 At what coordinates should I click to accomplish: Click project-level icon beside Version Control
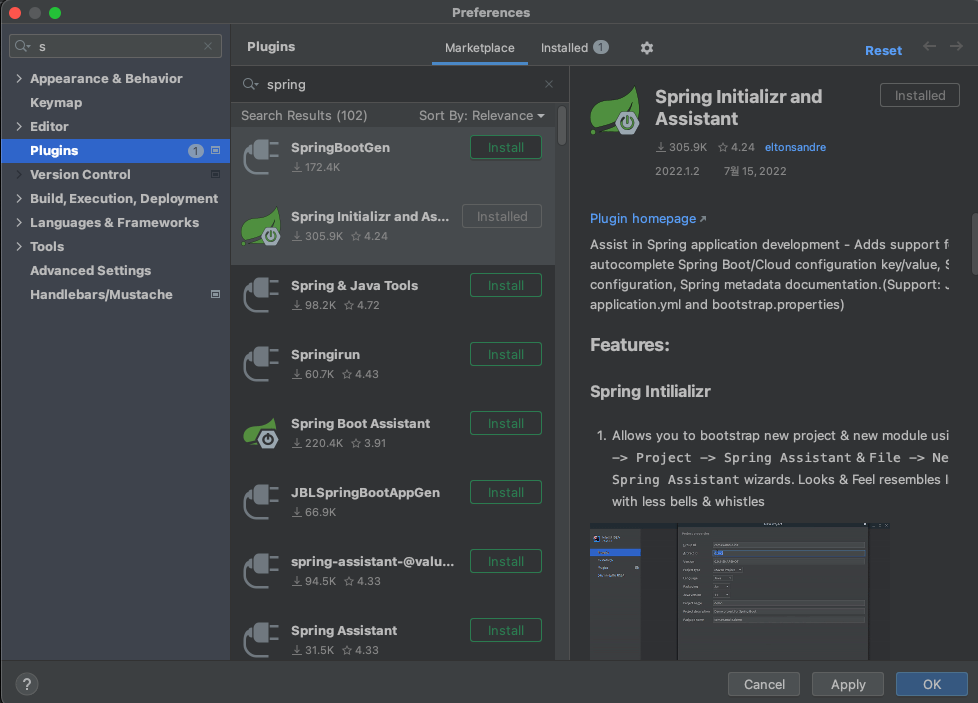click(x=215, y=175)
